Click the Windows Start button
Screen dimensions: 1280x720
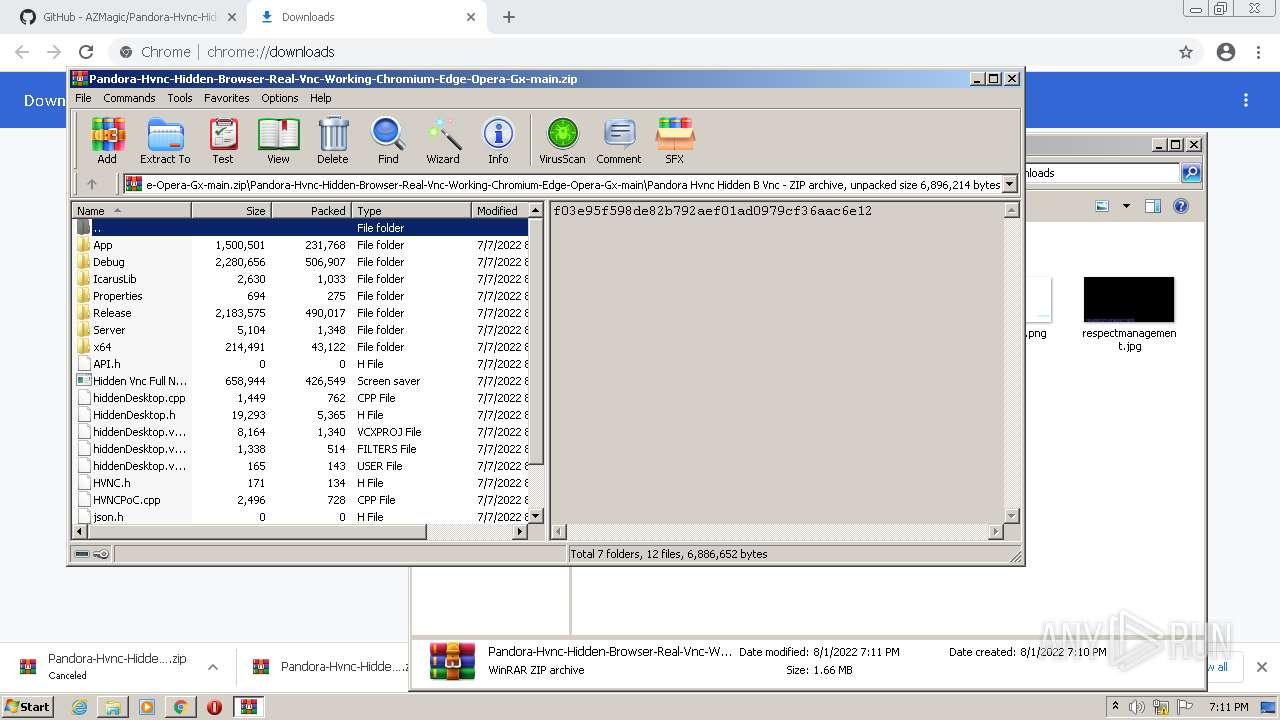pyautogui.click(x=28, y=706)
